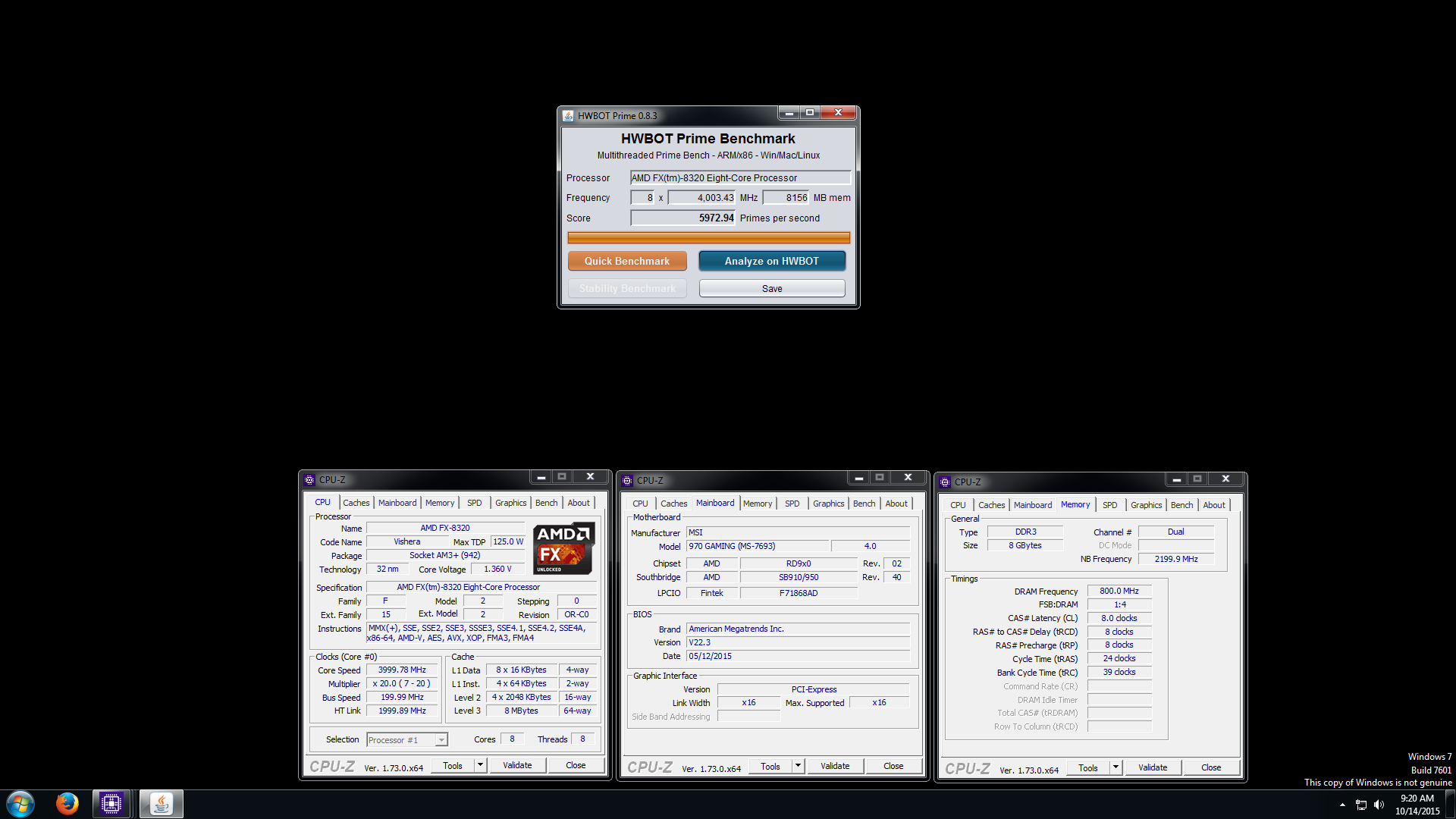Open the Memory tab in the middle CPU-Z

pos(758,504)
